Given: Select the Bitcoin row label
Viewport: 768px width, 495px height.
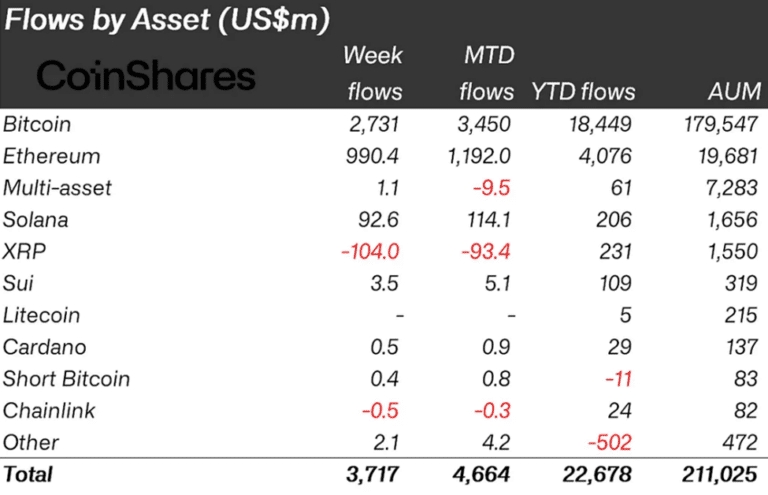Looking at the screenshot, I should (x=37, y=124).
